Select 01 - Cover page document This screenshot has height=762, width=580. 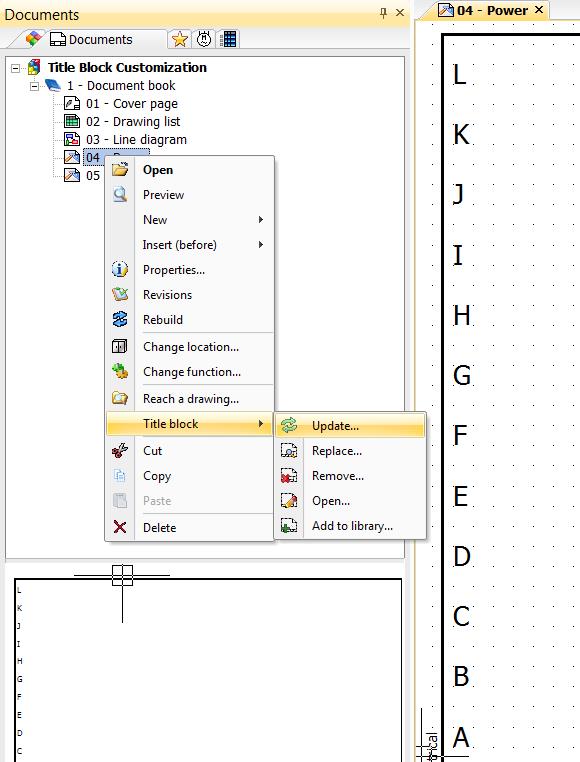click(132, 104)
